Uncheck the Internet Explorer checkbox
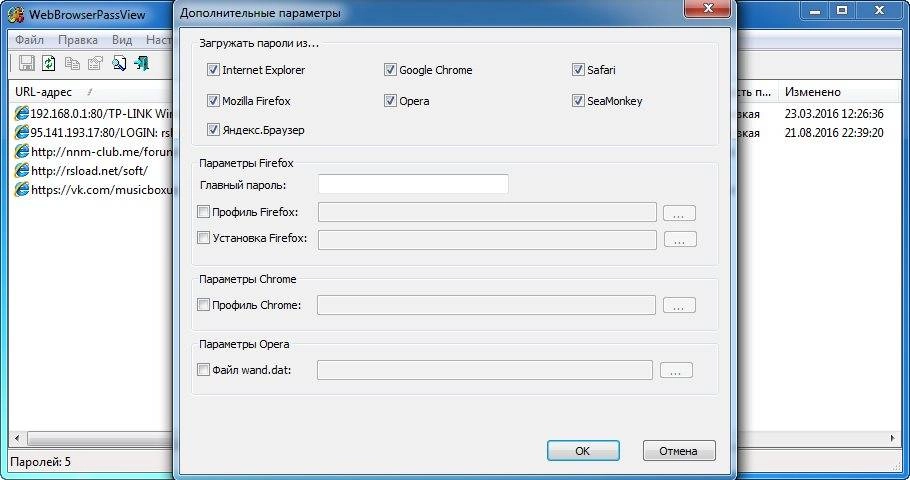The width and height of the screenshot is (910, 480). pyautogui.click(x=213, y=70)
